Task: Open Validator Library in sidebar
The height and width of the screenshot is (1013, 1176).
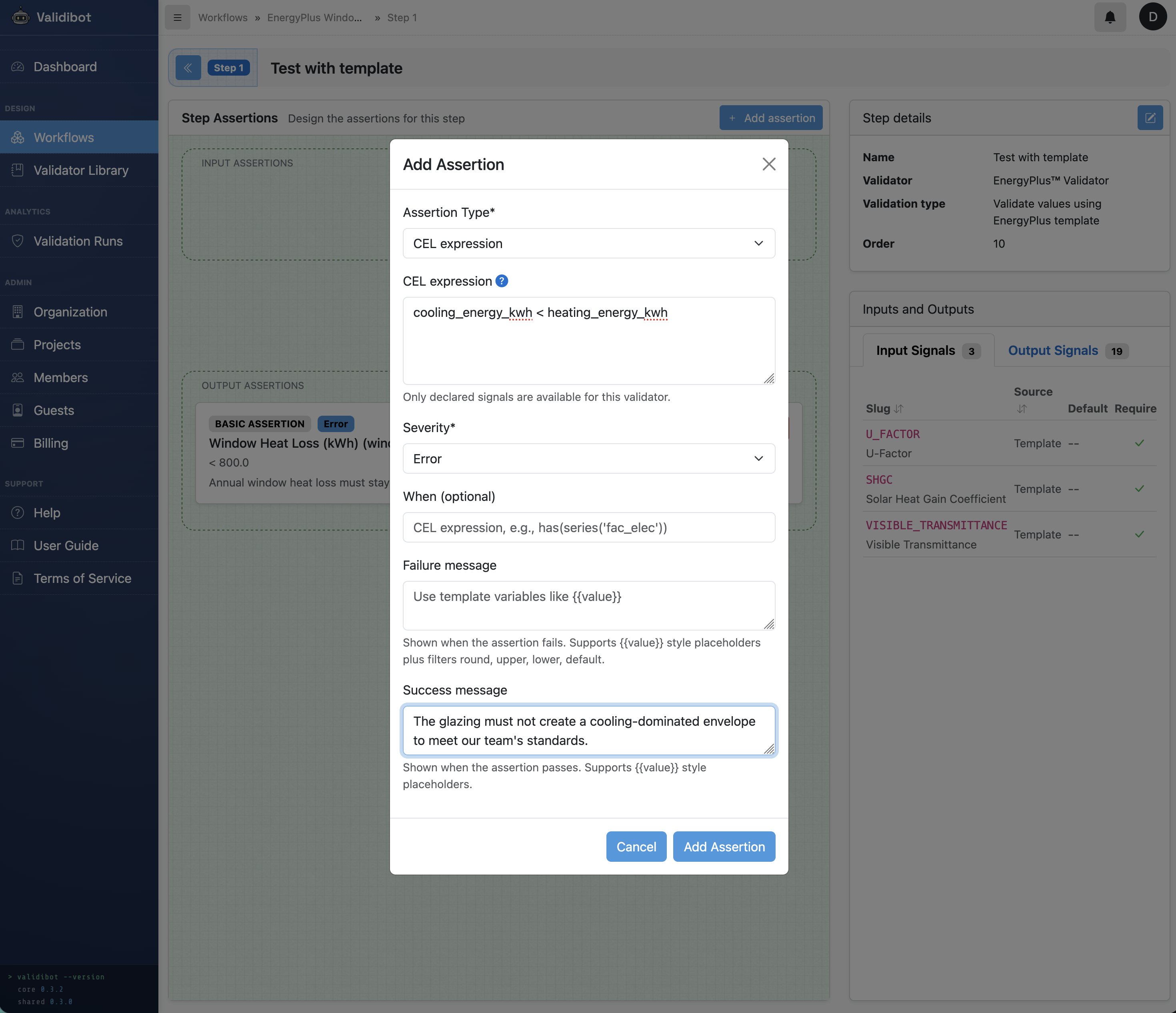Action: coord(80,170)
